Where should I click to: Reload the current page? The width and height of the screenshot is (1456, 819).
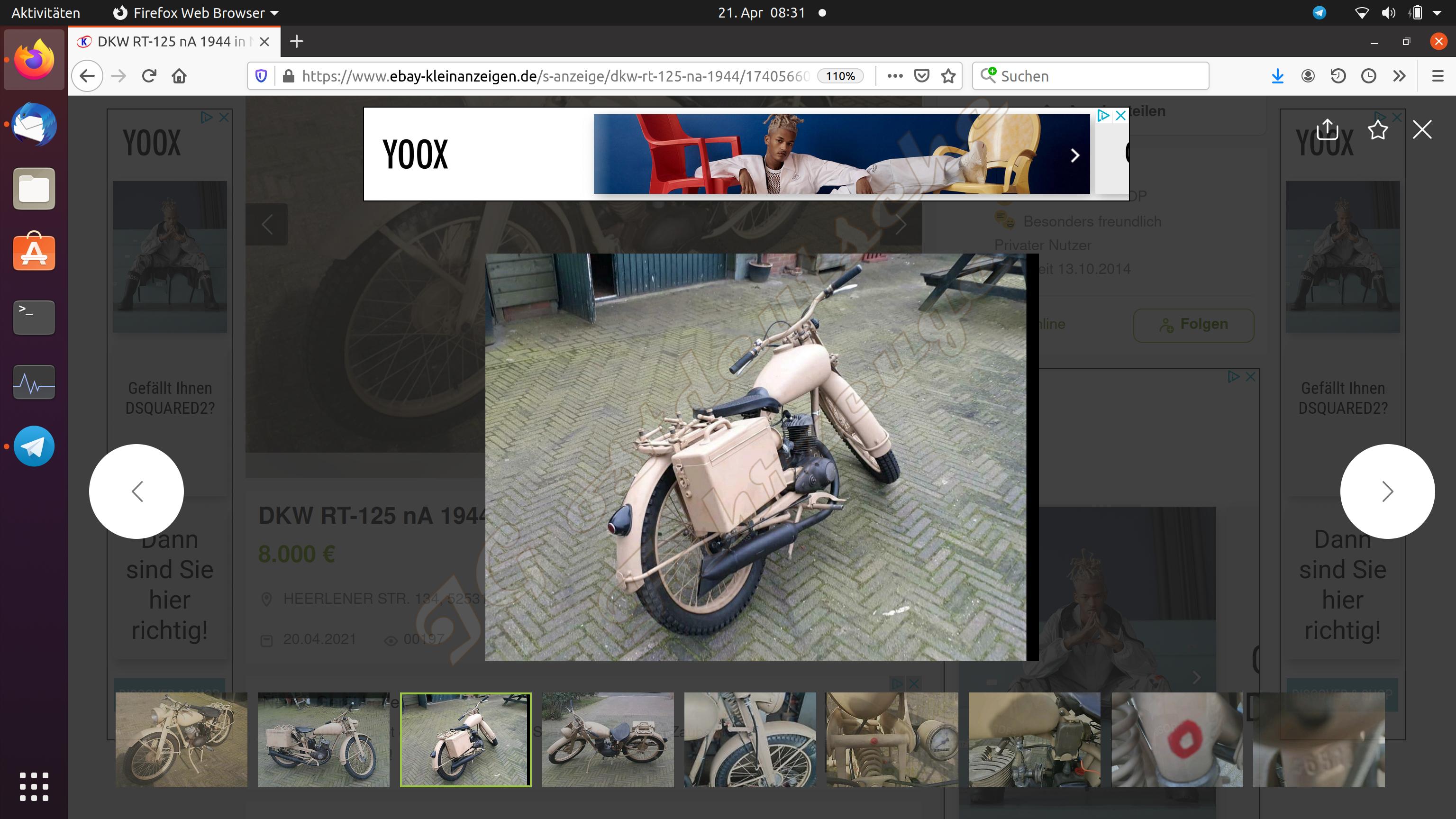coord(149,76)
